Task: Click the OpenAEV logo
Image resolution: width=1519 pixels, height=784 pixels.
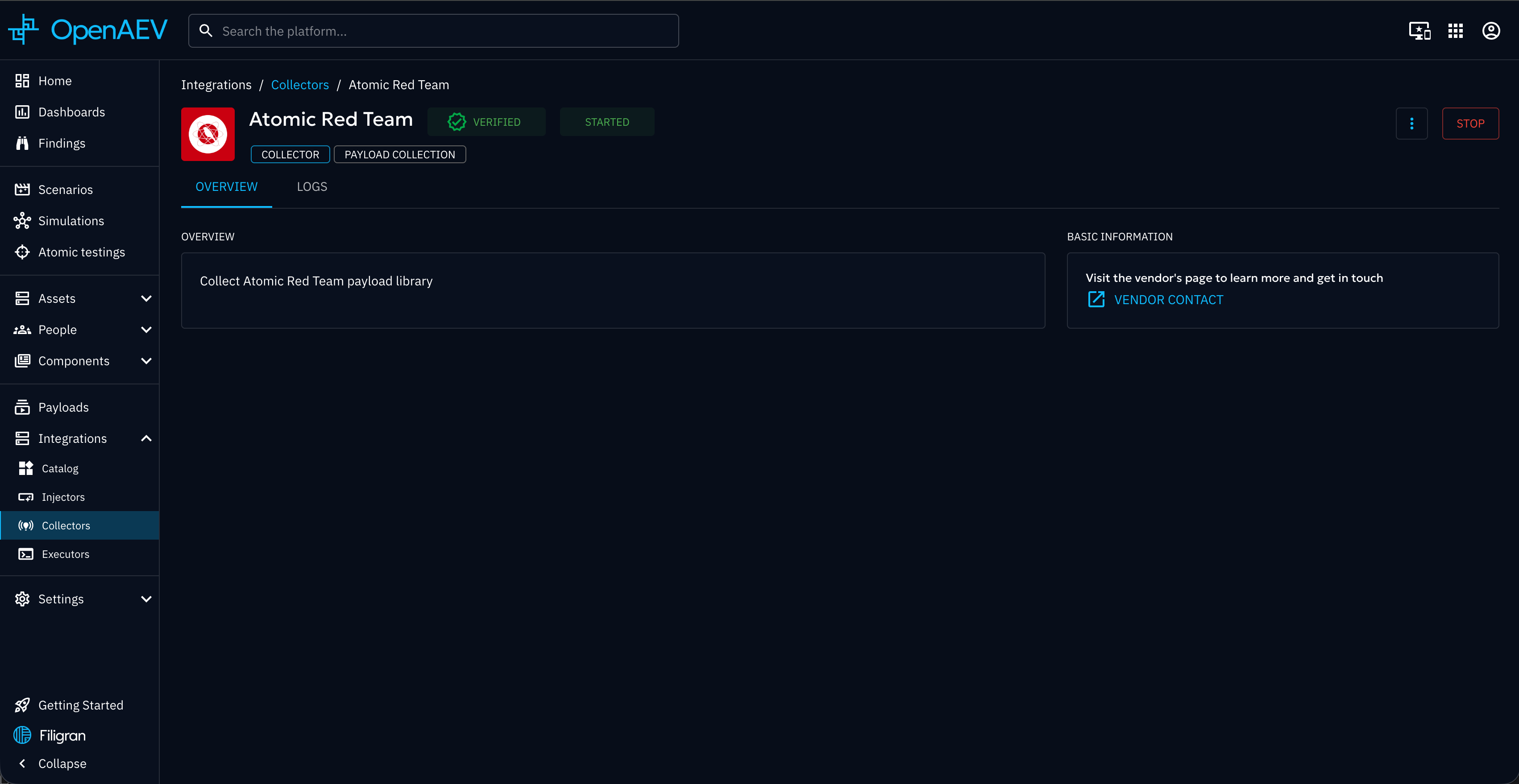Action: tap(88, 30)
